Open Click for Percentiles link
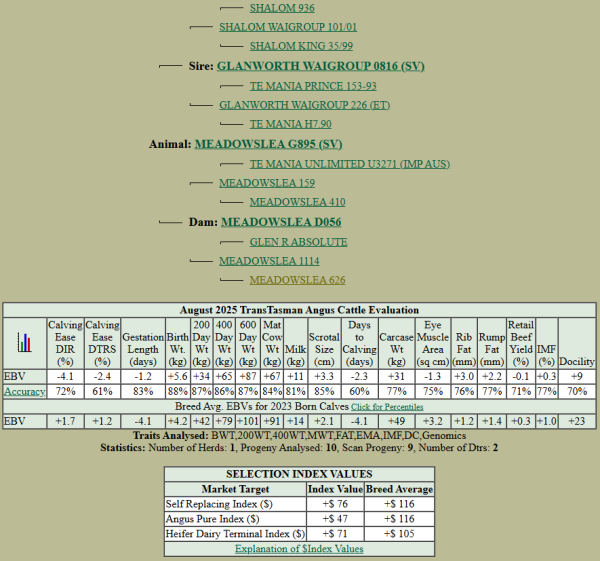 coord(387,407)
